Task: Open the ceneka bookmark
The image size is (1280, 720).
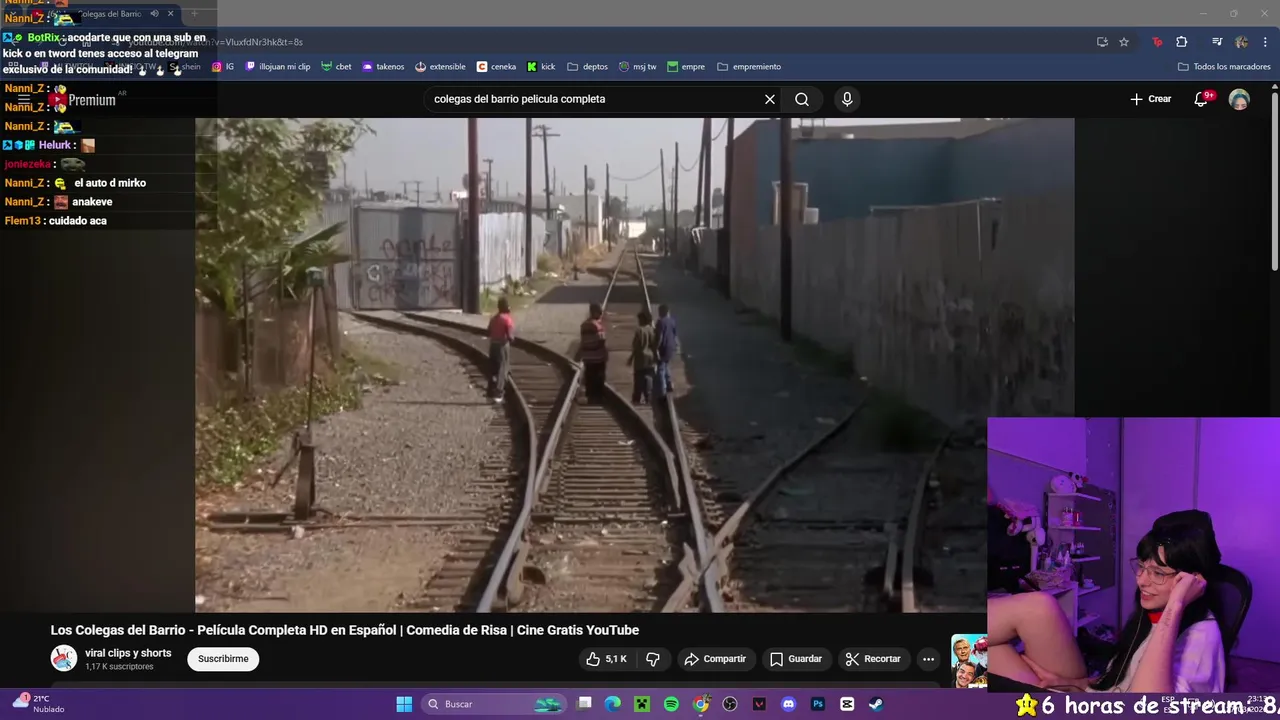Action: tap(496, 67)
